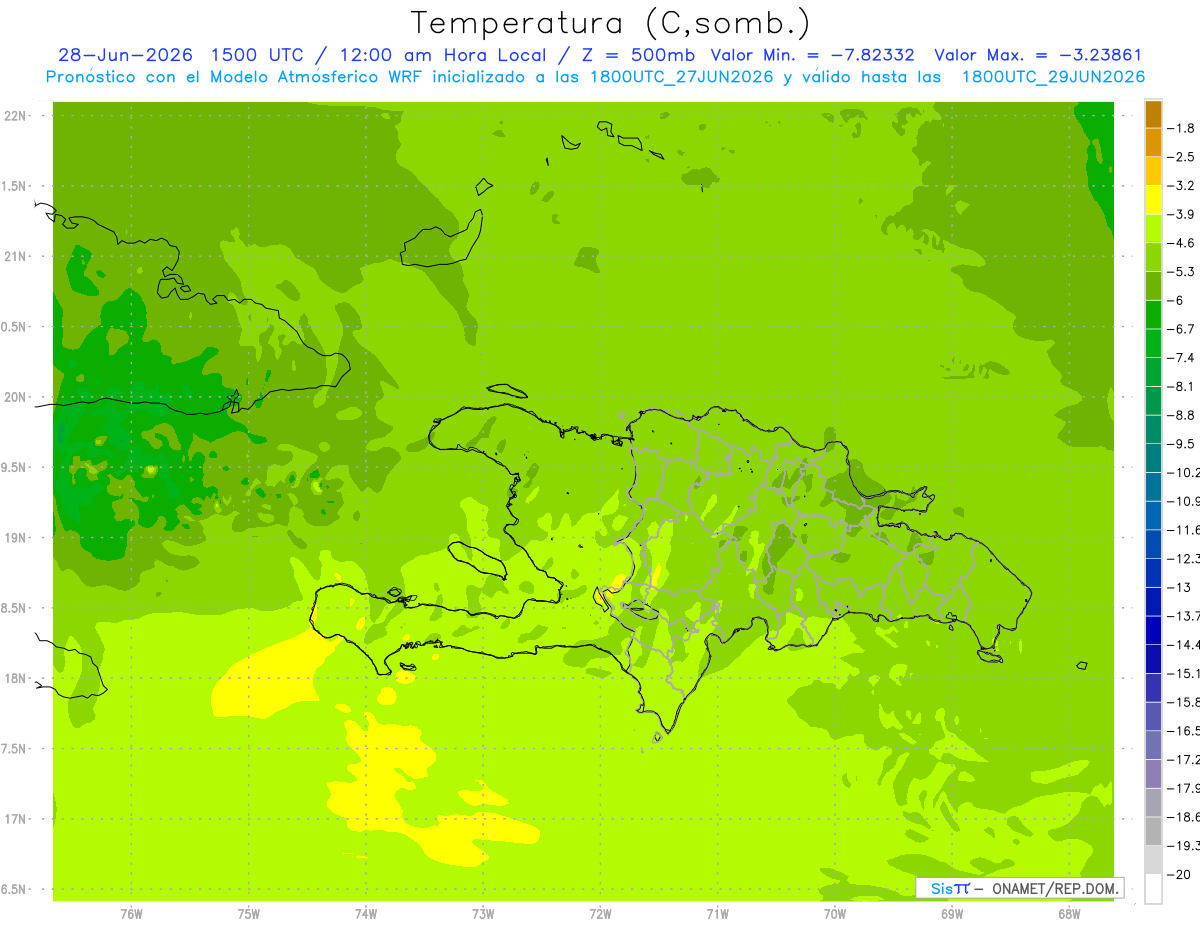
Task: Click the '68W' longitude label
Action: (x=1069, y=914)
